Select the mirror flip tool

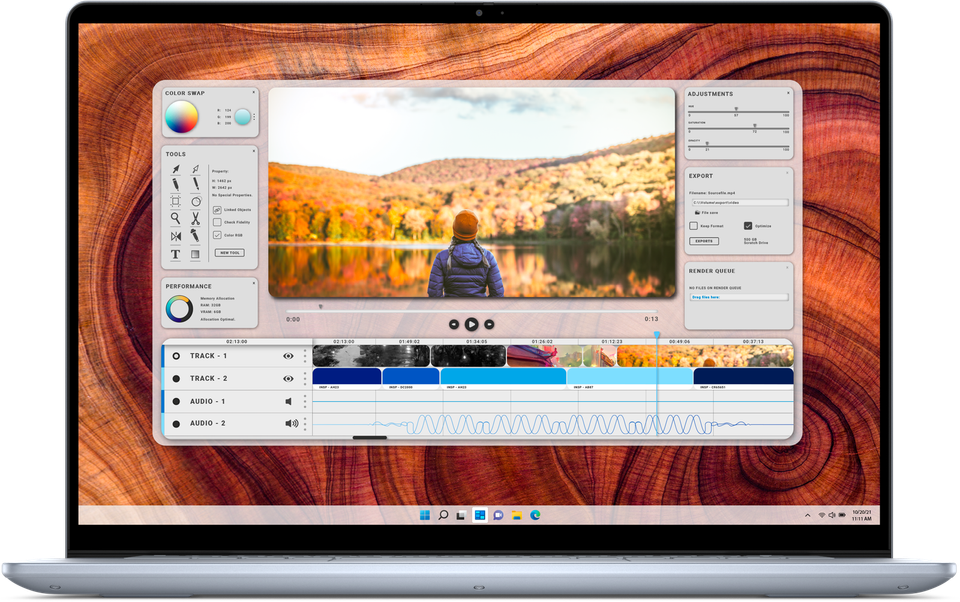pos(176,236)
